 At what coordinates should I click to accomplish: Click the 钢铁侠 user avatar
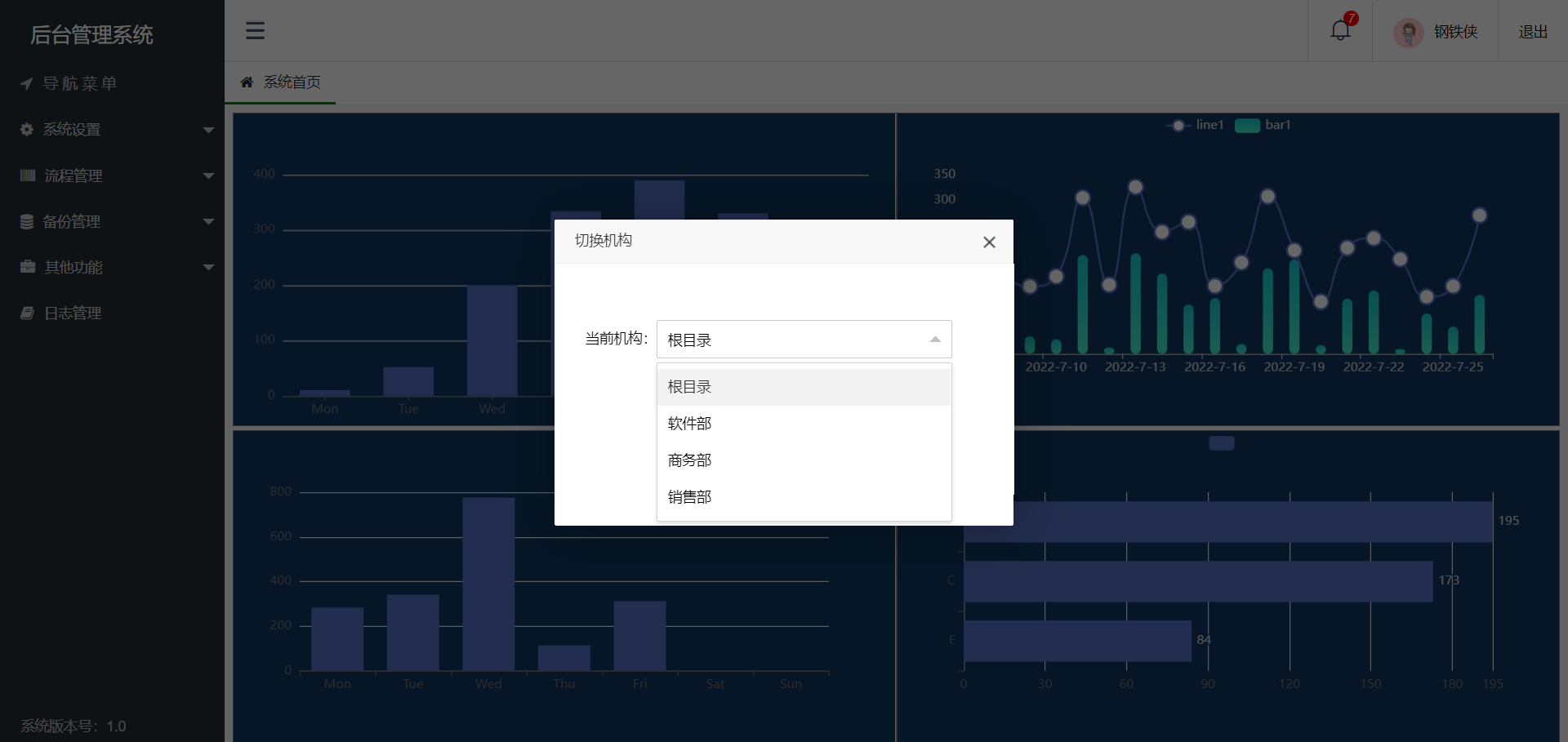pyautogui.click(x=1409, y=32)
